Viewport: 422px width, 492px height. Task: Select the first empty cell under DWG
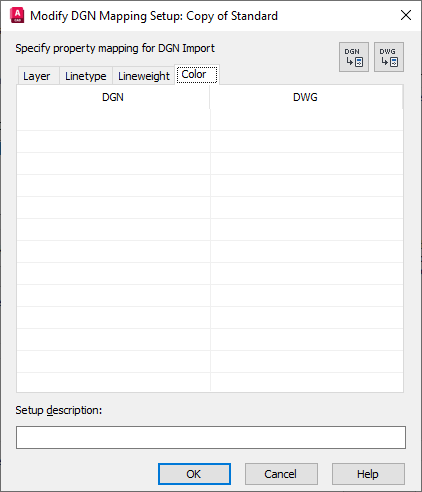(x=307, y=120)
